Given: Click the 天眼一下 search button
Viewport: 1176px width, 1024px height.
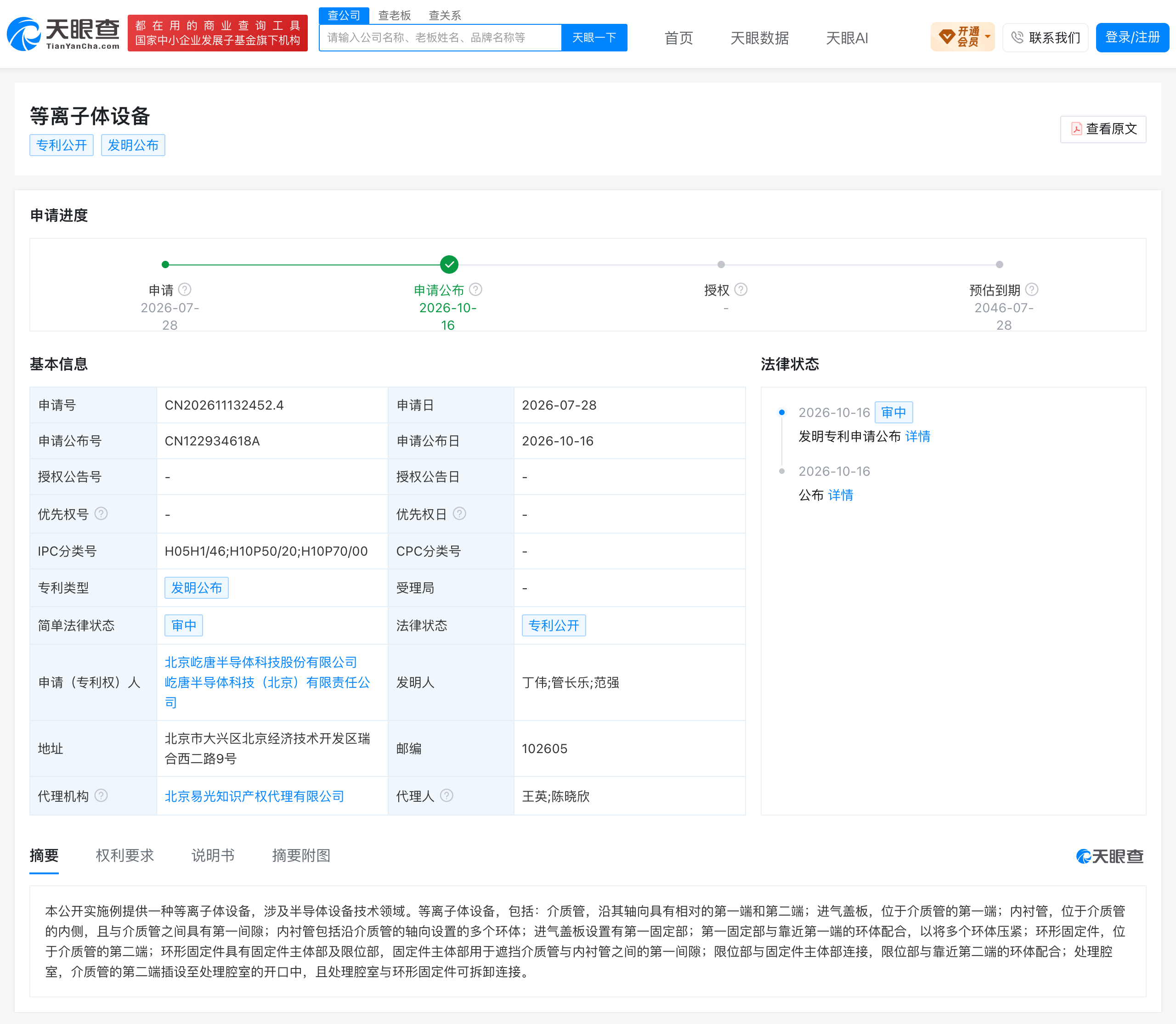Looking at the screenshot, I should pos(594,38).
